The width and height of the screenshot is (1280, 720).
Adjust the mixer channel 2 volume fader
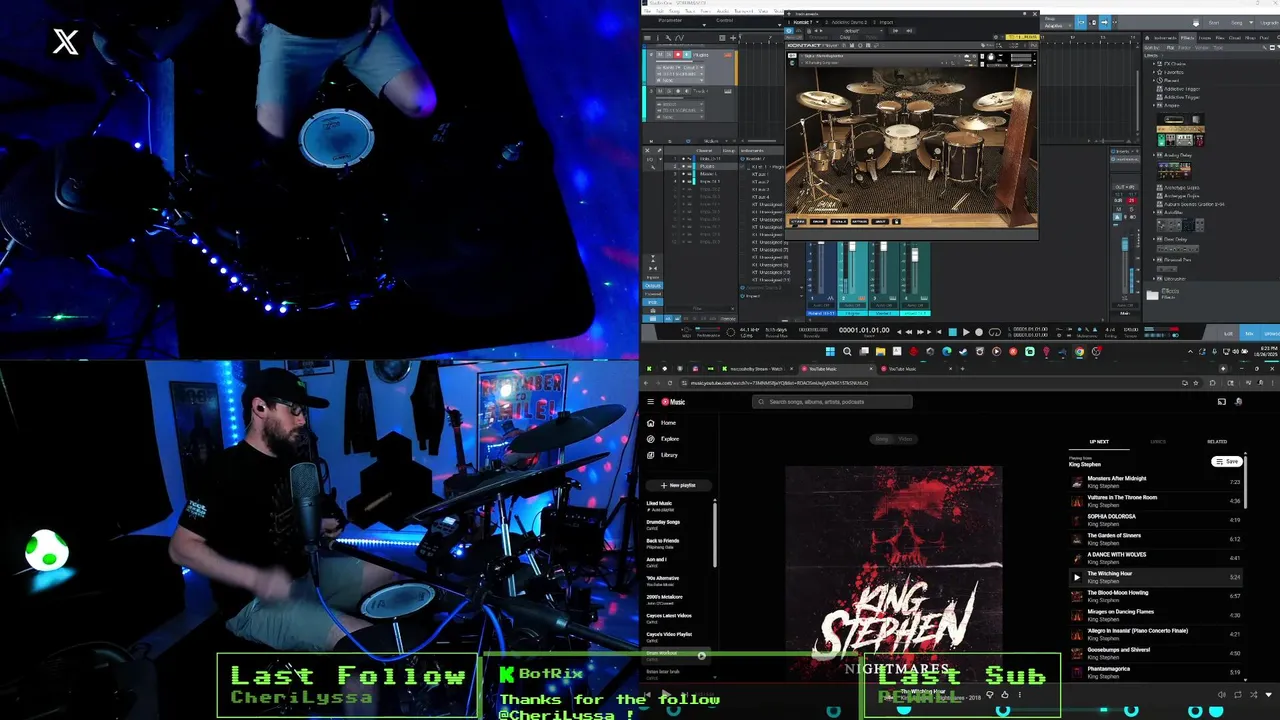pos(852,246)
